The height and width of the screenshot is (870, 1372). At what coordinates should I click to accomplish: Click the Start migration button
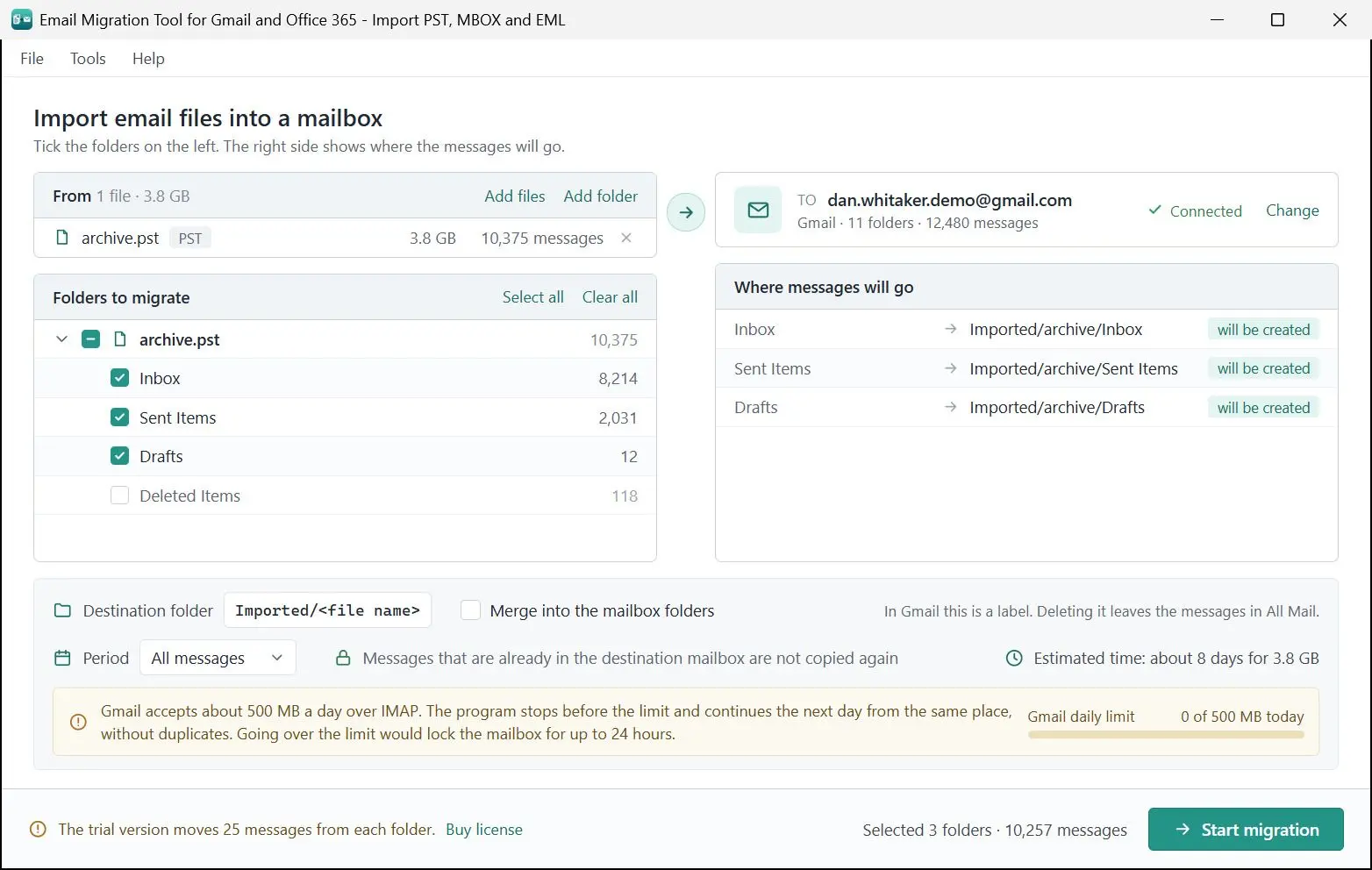pyautogui.click(x=1246, y=829)
